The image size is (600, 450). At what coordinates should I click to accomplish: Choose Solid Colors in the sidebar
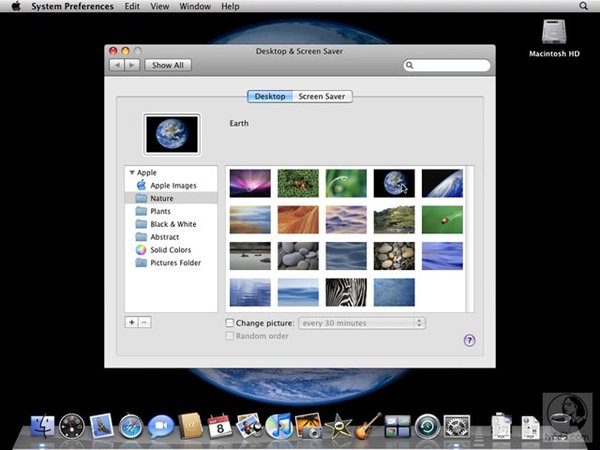point(171,250)
